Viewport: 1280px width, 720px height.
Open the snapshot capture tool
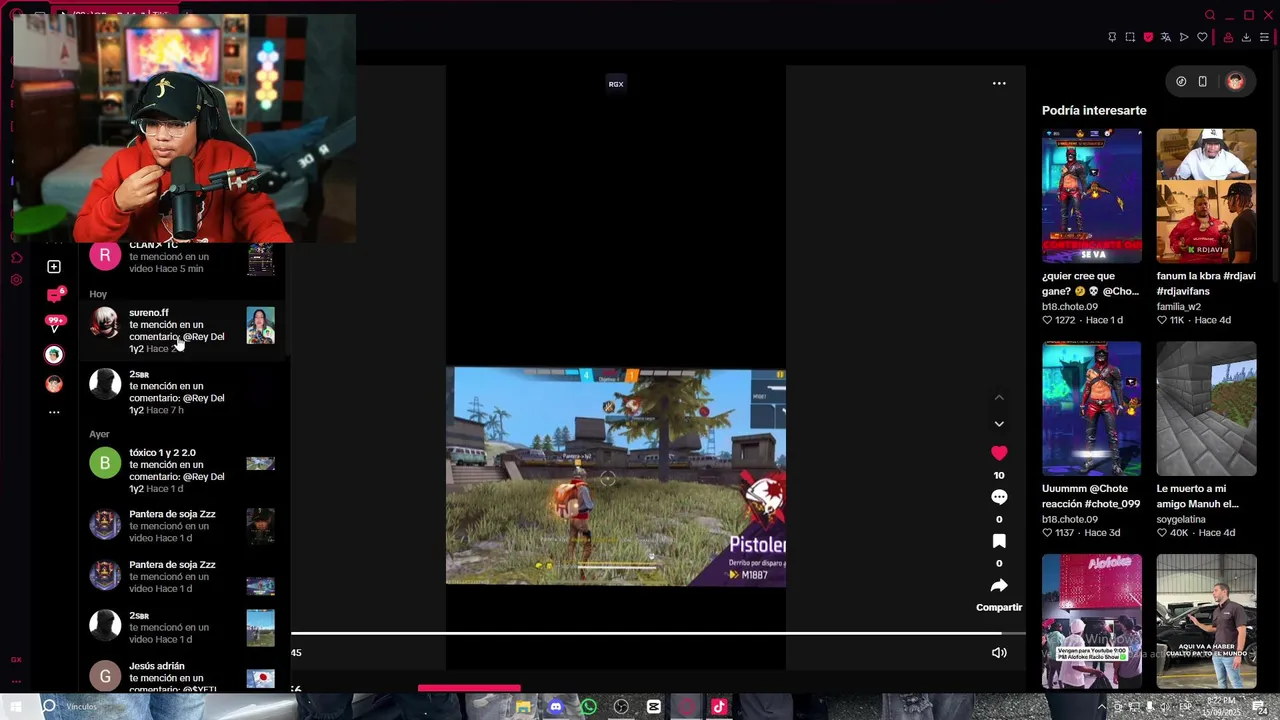pos(1130,37)
